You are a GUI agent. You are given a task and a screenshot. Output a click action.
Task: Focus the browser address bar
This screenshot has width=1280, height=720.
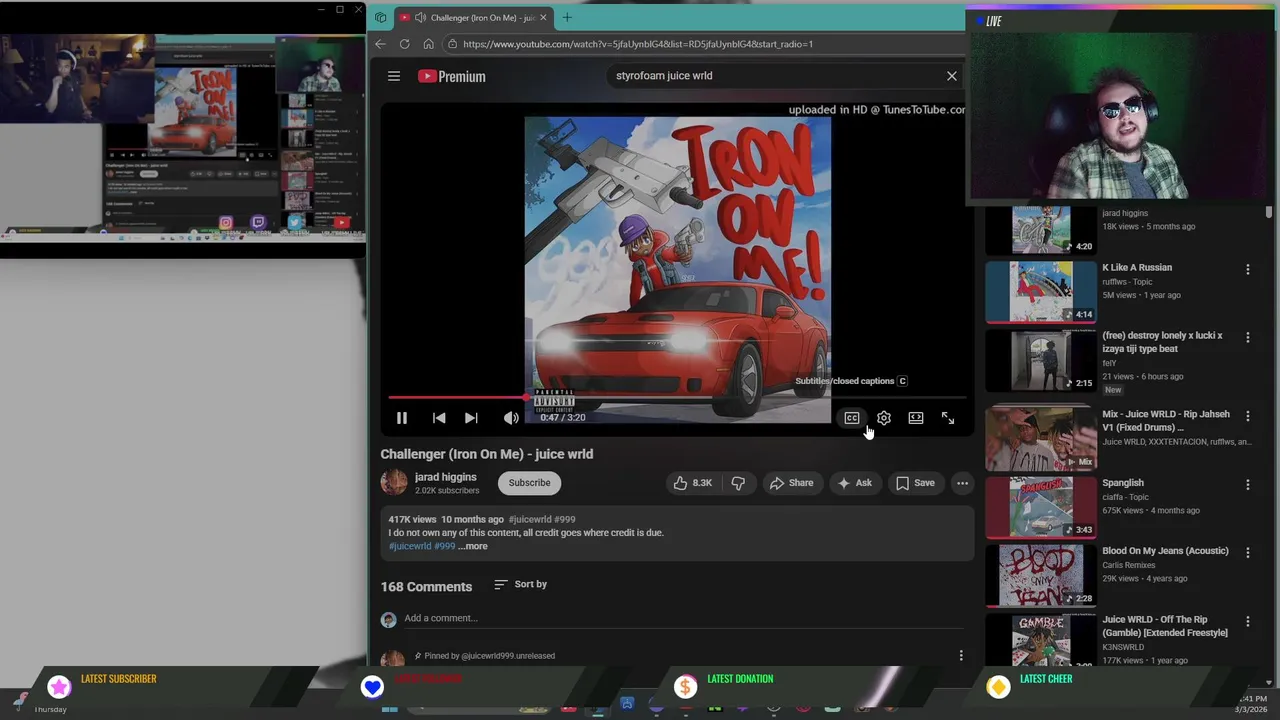[700, 44]
